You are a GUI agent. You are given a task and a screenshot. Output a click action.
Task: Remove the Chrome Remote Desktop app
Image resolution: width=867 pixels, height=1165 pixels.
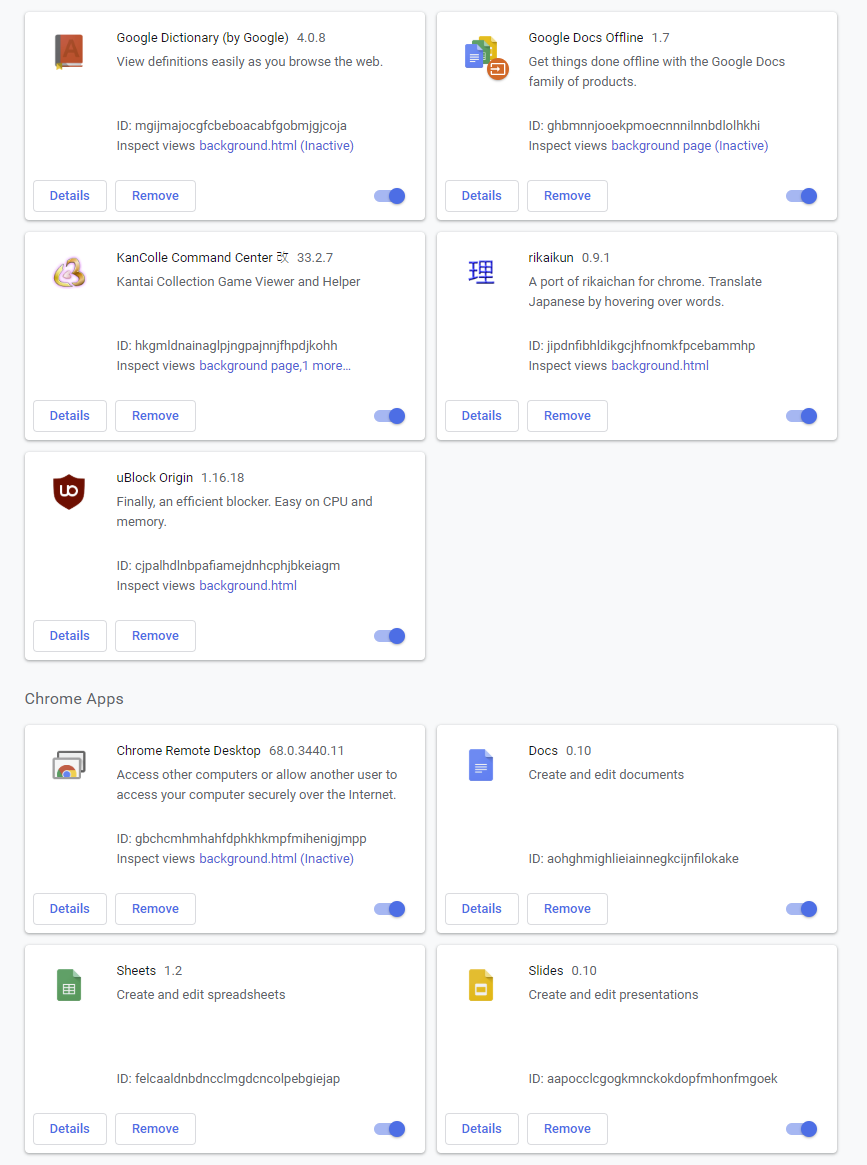[x=155, y=909]
